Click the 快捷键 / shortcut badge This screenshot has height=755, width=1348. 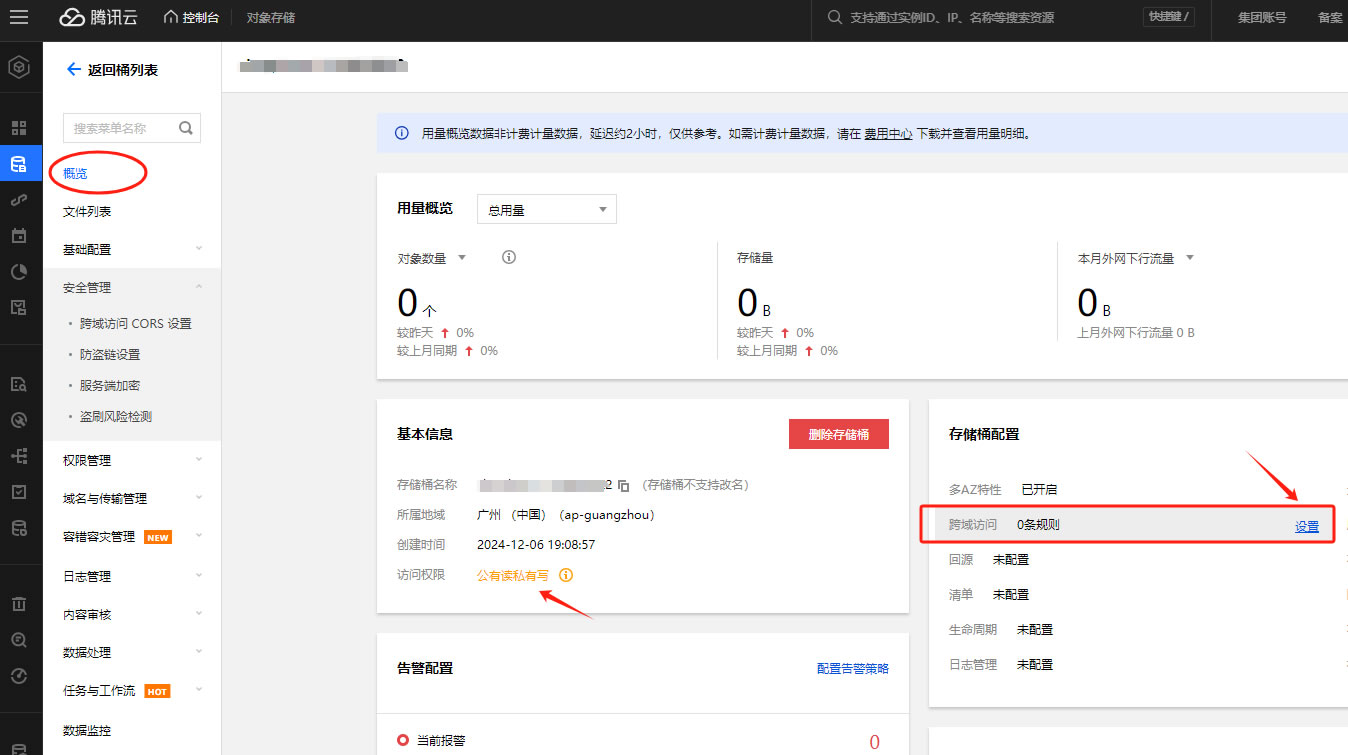pyautogui.click(x=1169, y=17)
